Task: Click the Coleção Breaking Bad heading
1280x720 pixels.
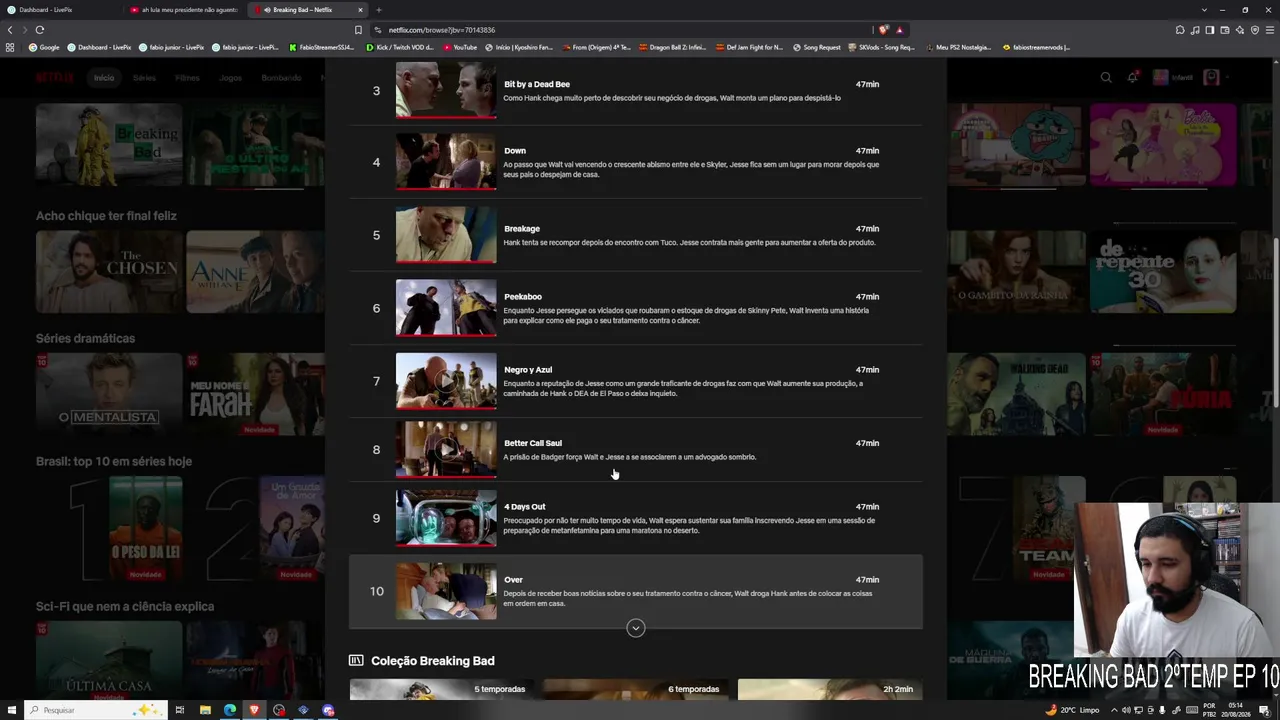Action: point(433,661)
